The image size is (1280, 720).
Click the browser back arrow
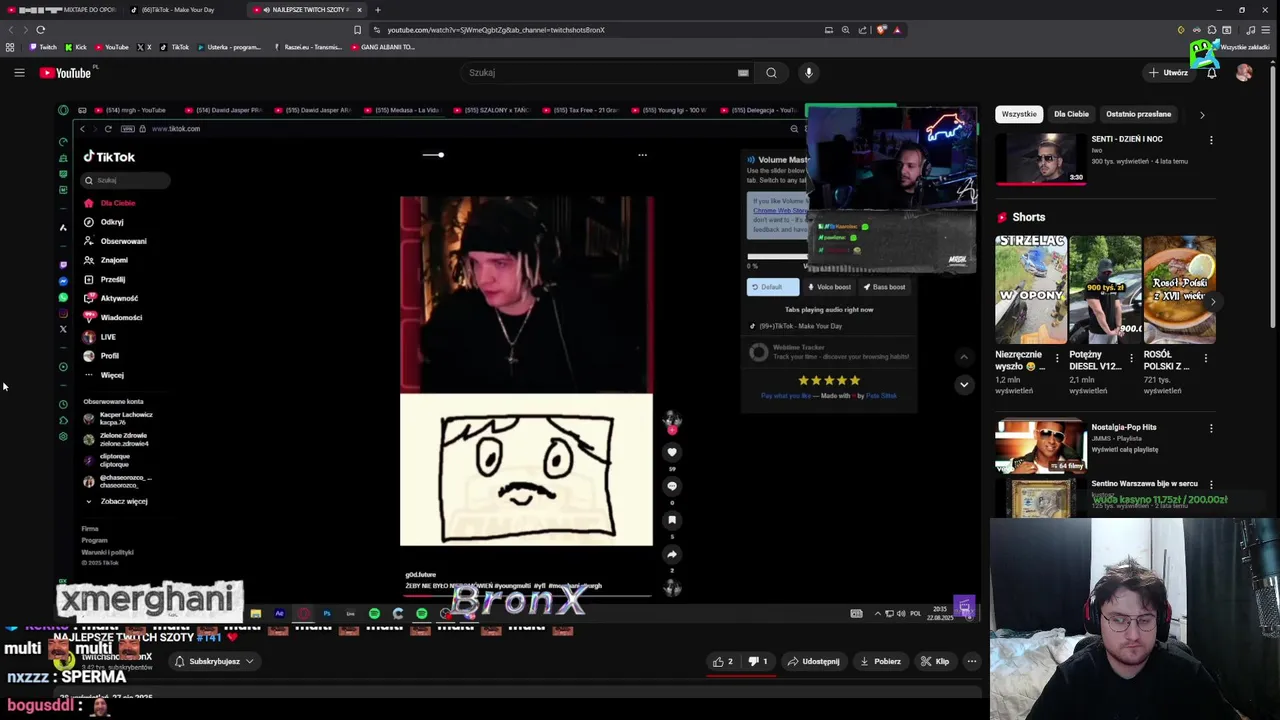(11, 30)
